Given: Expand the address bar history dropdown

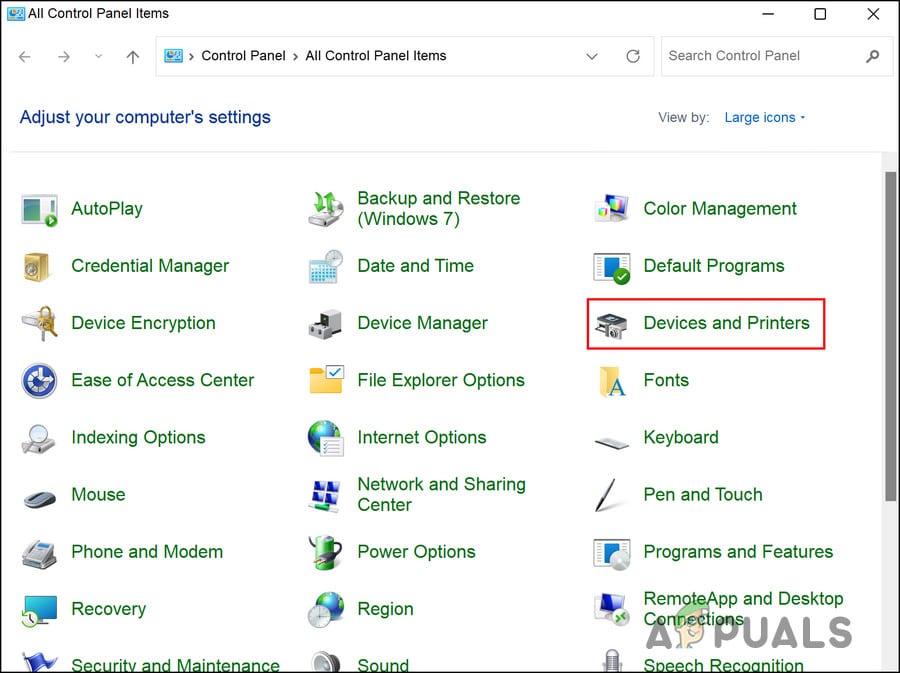Looking at the screenshot, I should point(592,57).
